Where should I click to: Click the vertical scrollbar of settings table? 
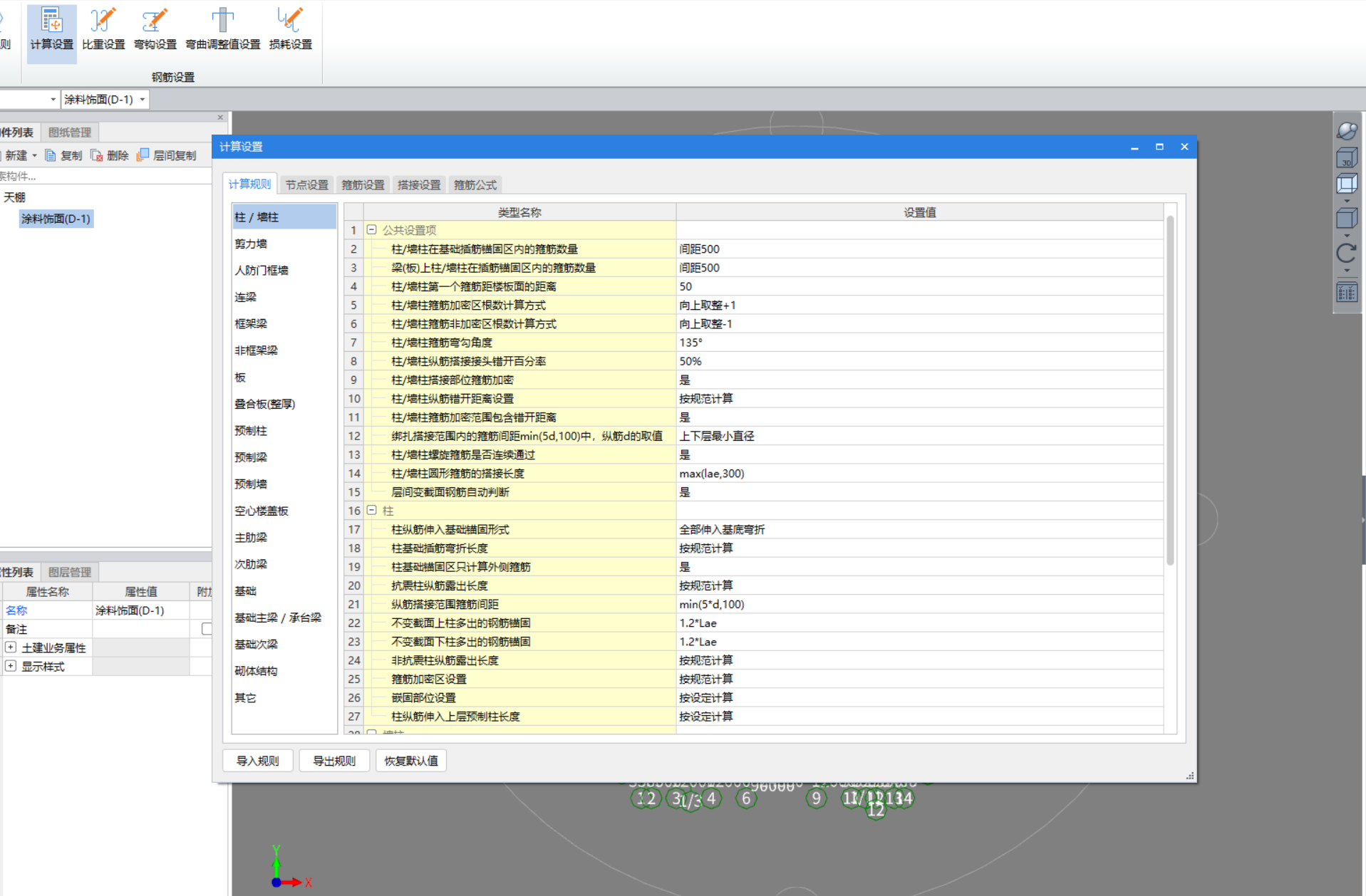click(1170, 390)
